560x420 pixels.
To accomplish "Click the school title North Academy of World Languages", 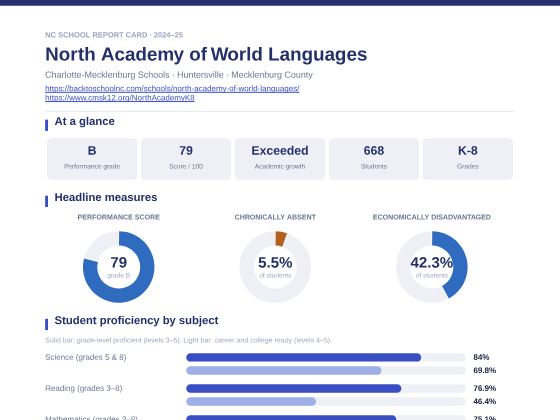I will (206, 54).
